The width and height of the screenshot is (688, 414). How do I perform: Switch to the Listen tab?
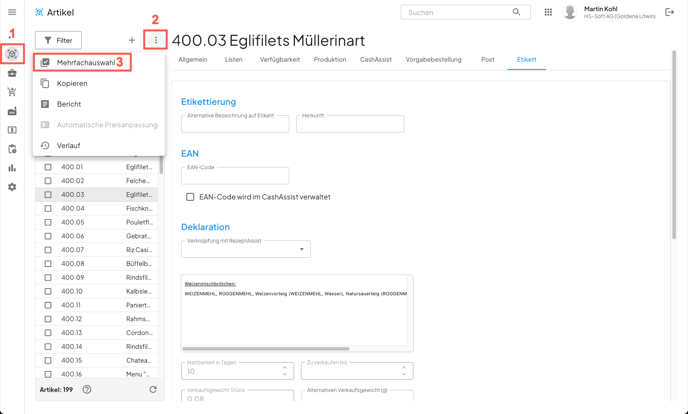[x=233, y=60]
